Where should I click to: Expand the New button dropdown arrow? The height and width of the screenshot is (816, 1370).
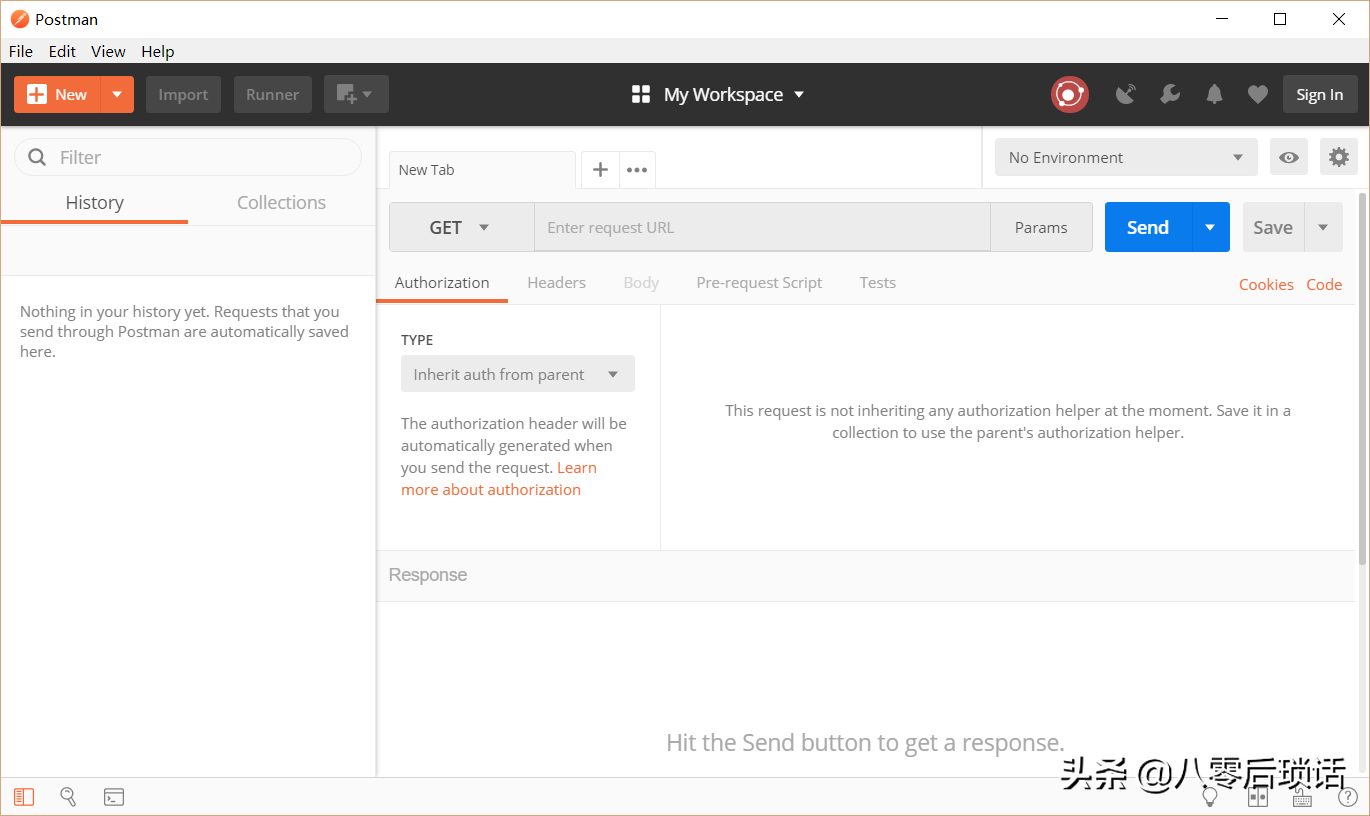pos(117,94)
